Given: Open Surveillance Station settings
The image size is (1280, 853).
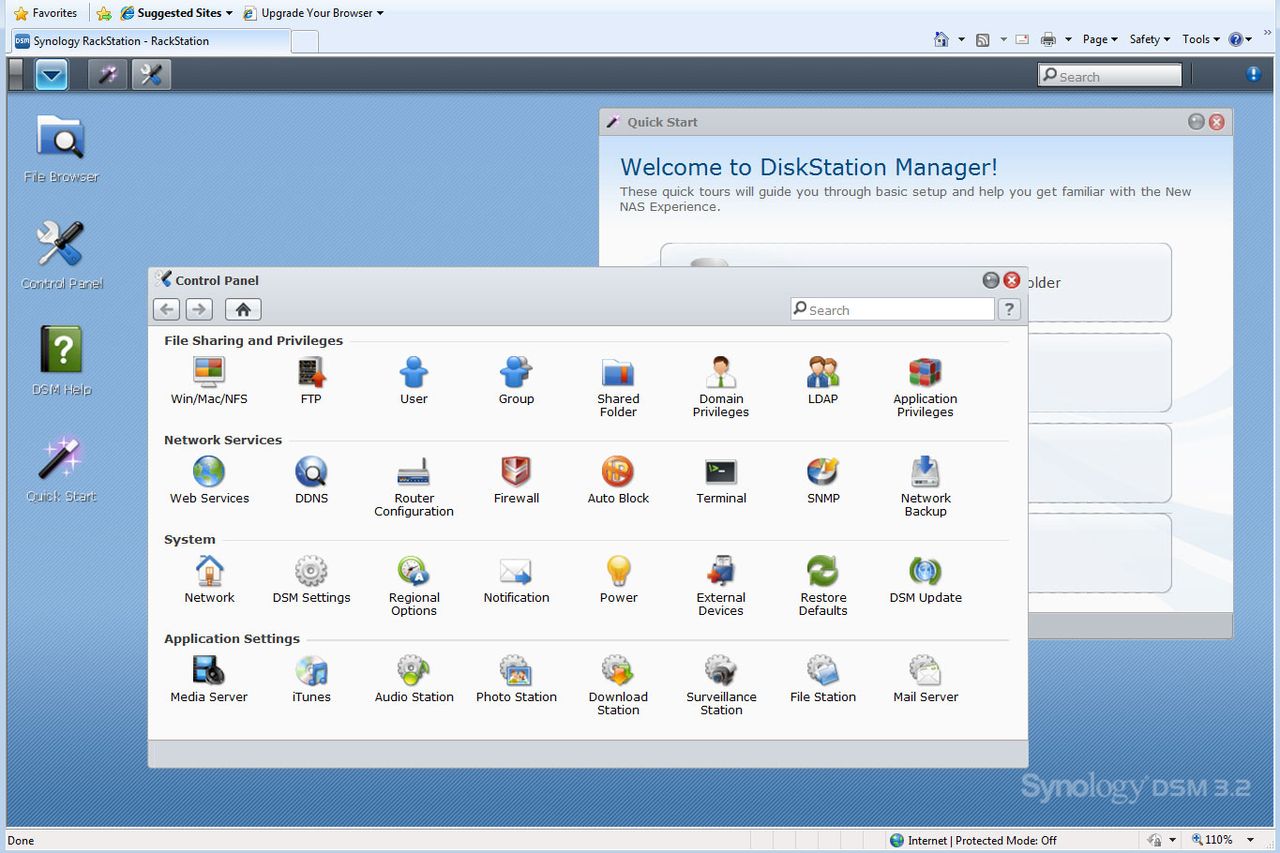Looking at the screenshot, I should 721,684.
